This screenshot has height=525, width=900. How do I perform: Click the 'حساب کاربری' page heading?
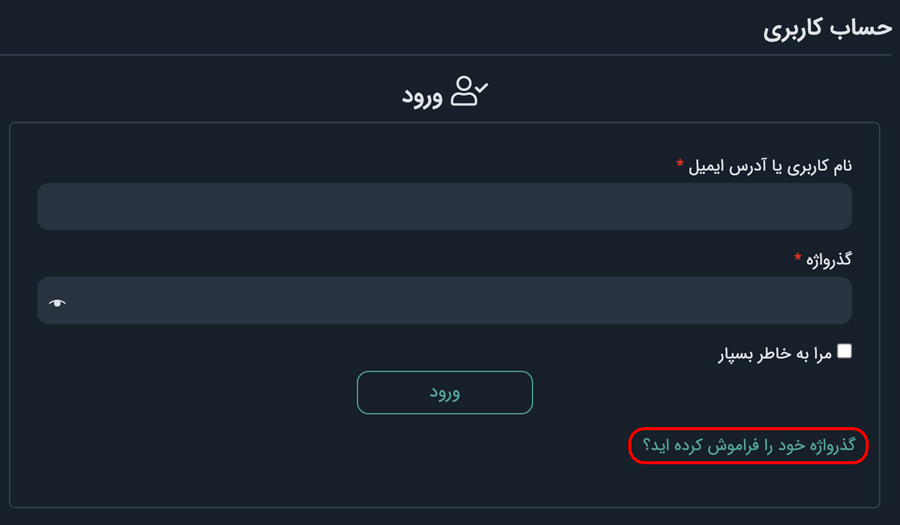[827, 28]
